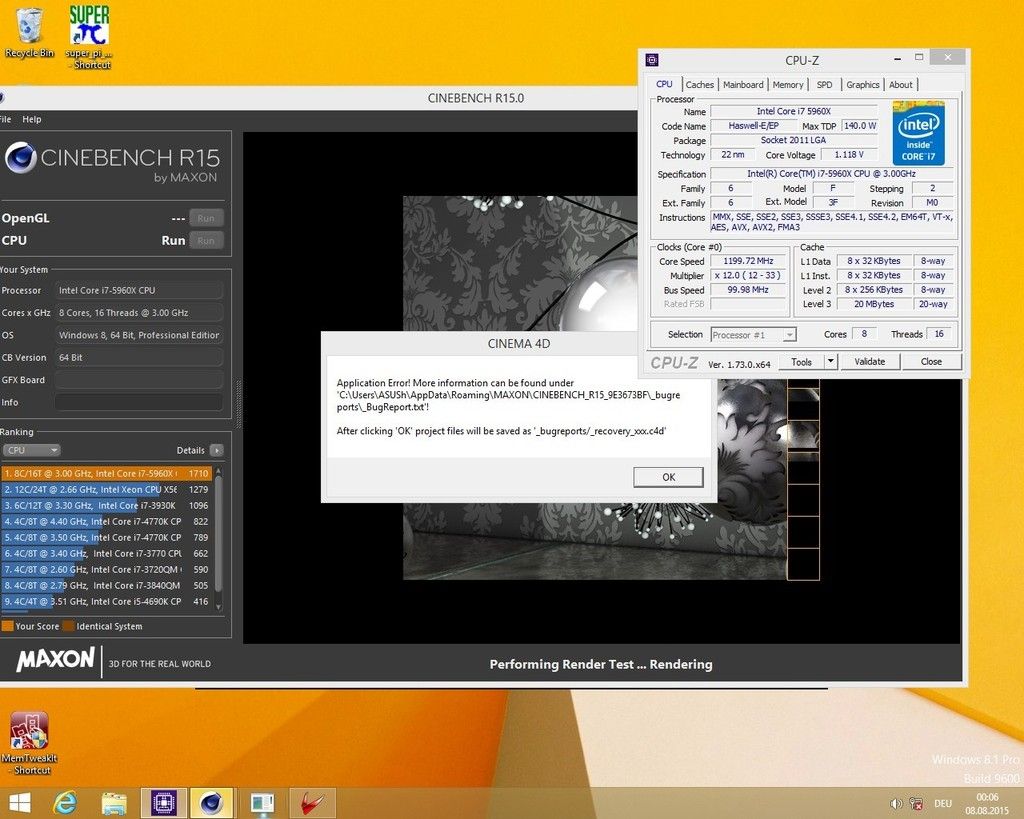Open the Help menu in Cinebench

[31, 119]
